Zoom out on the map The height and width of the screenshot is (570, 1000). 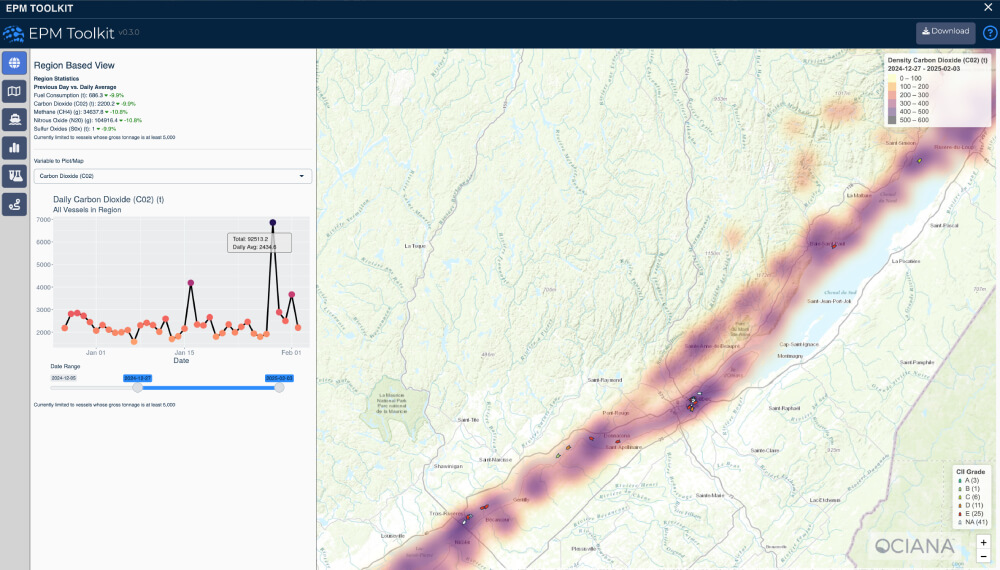[983, 556]
